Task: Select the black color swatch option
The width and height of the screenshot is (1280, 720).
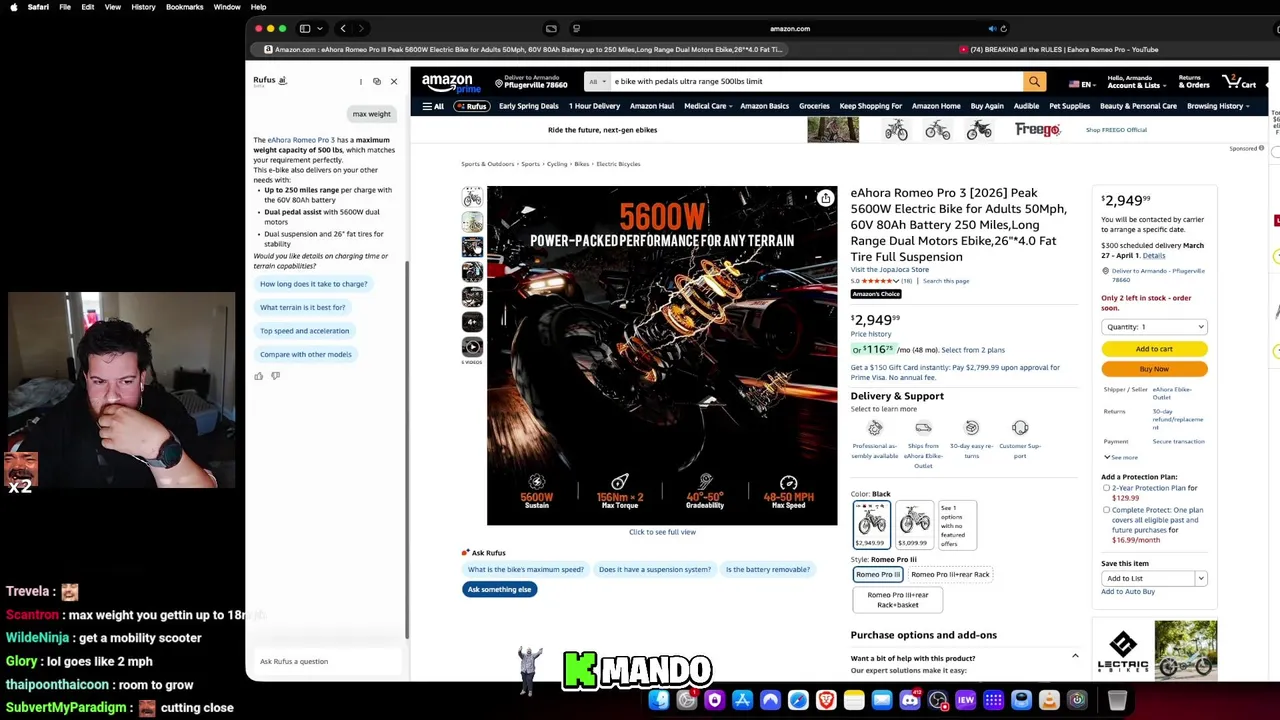Action: tap(871, 525)
